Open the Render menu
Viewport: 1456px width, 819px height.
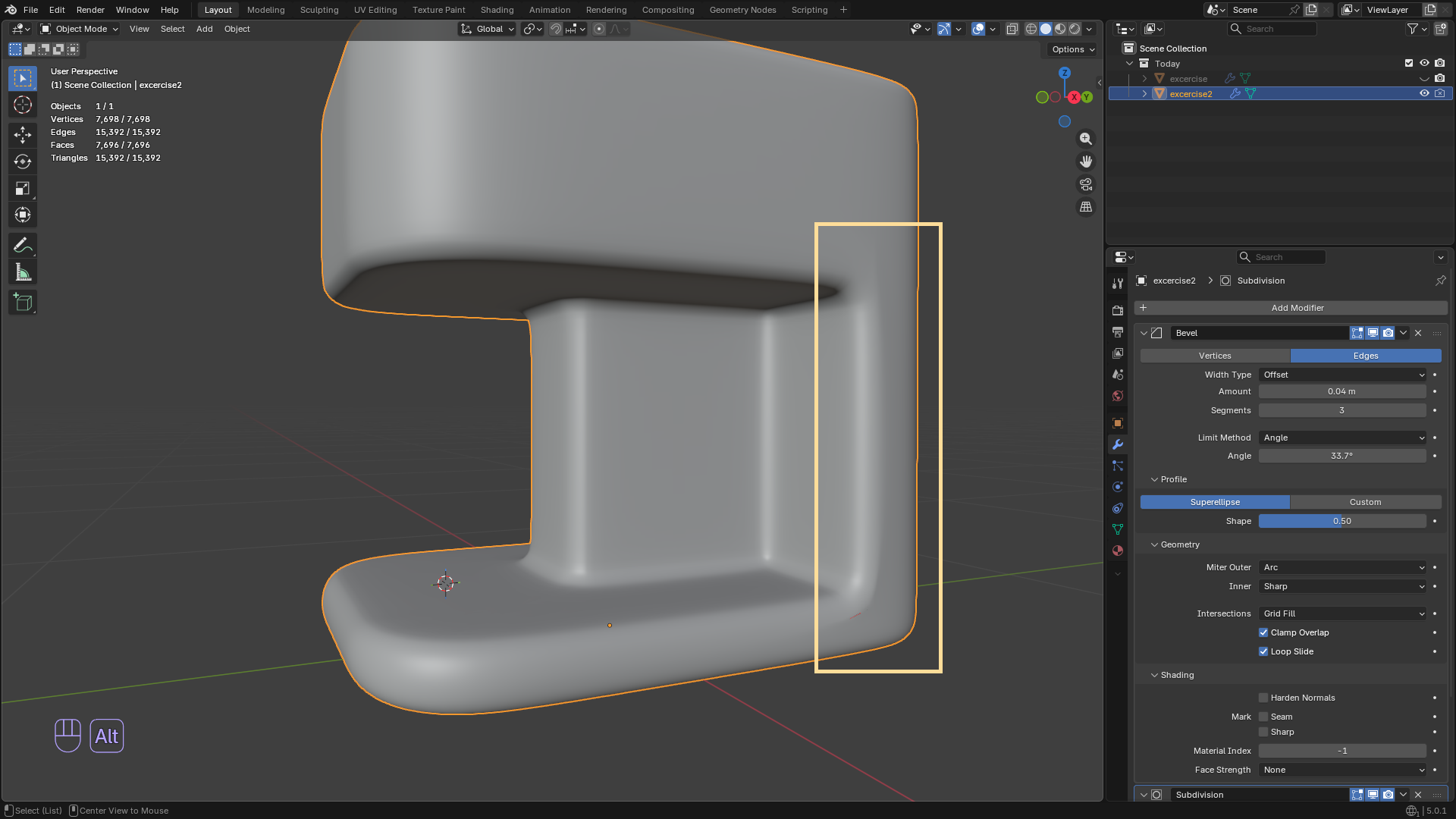[x=90, y=10]
